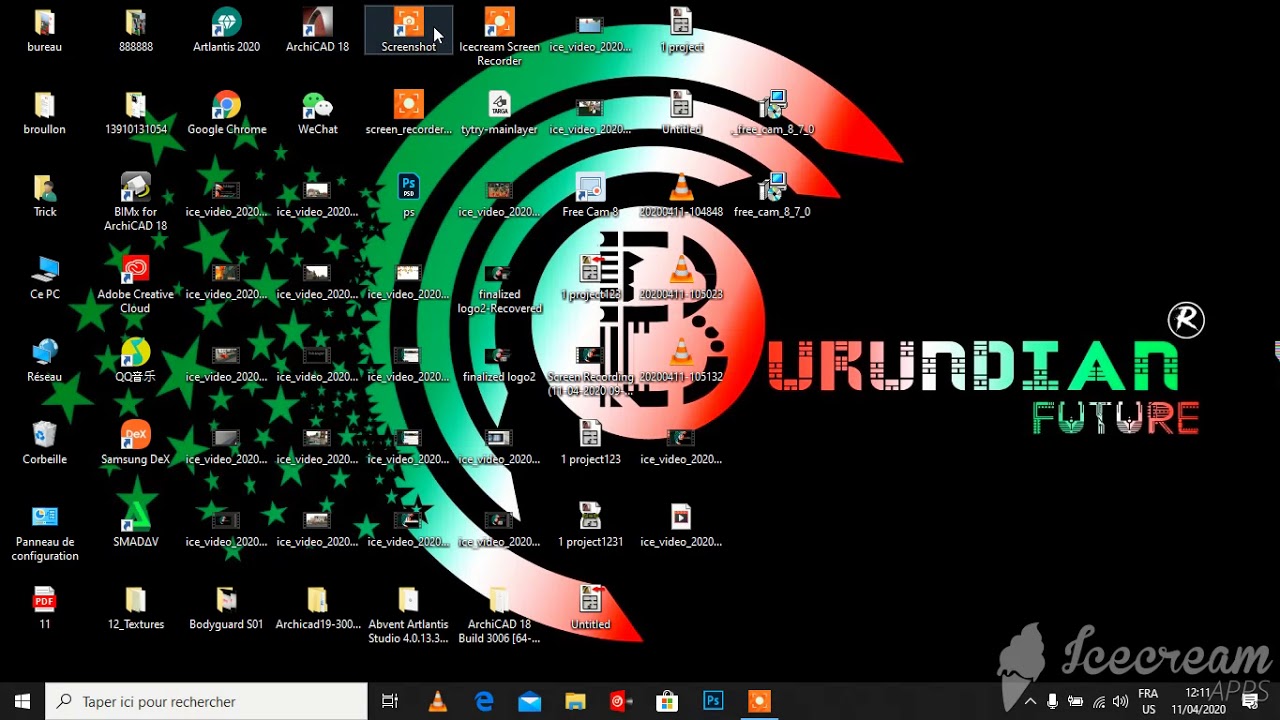This screenshot has width=1280, height=720.
Task: Switch to Photoshop on the taskbar
Action: 713,701
